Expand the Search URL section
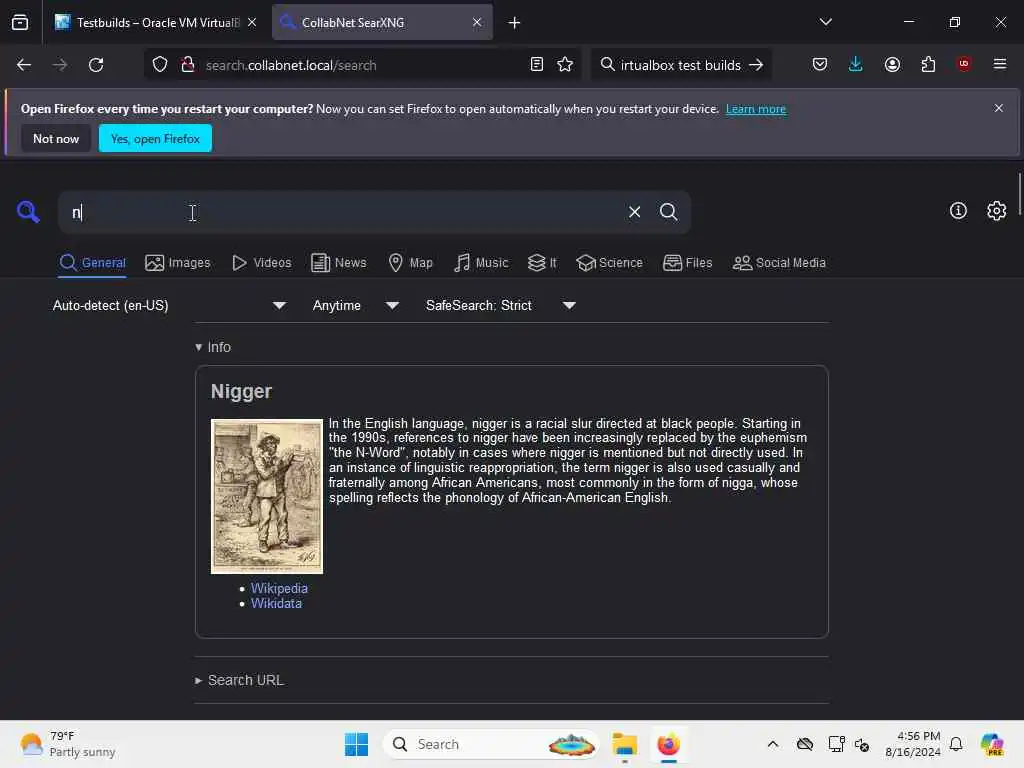 pyautogui.click(x=240, y=680)
